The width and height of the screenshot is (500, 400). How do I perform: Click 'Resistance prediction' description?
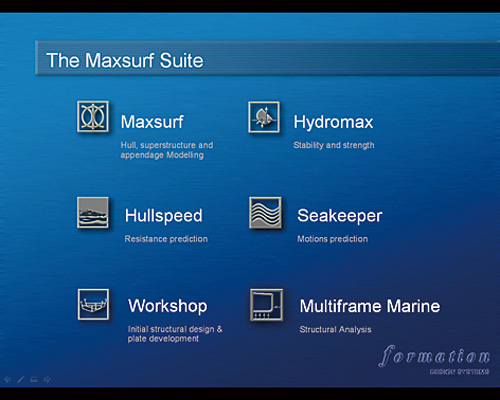coord(166,239)
